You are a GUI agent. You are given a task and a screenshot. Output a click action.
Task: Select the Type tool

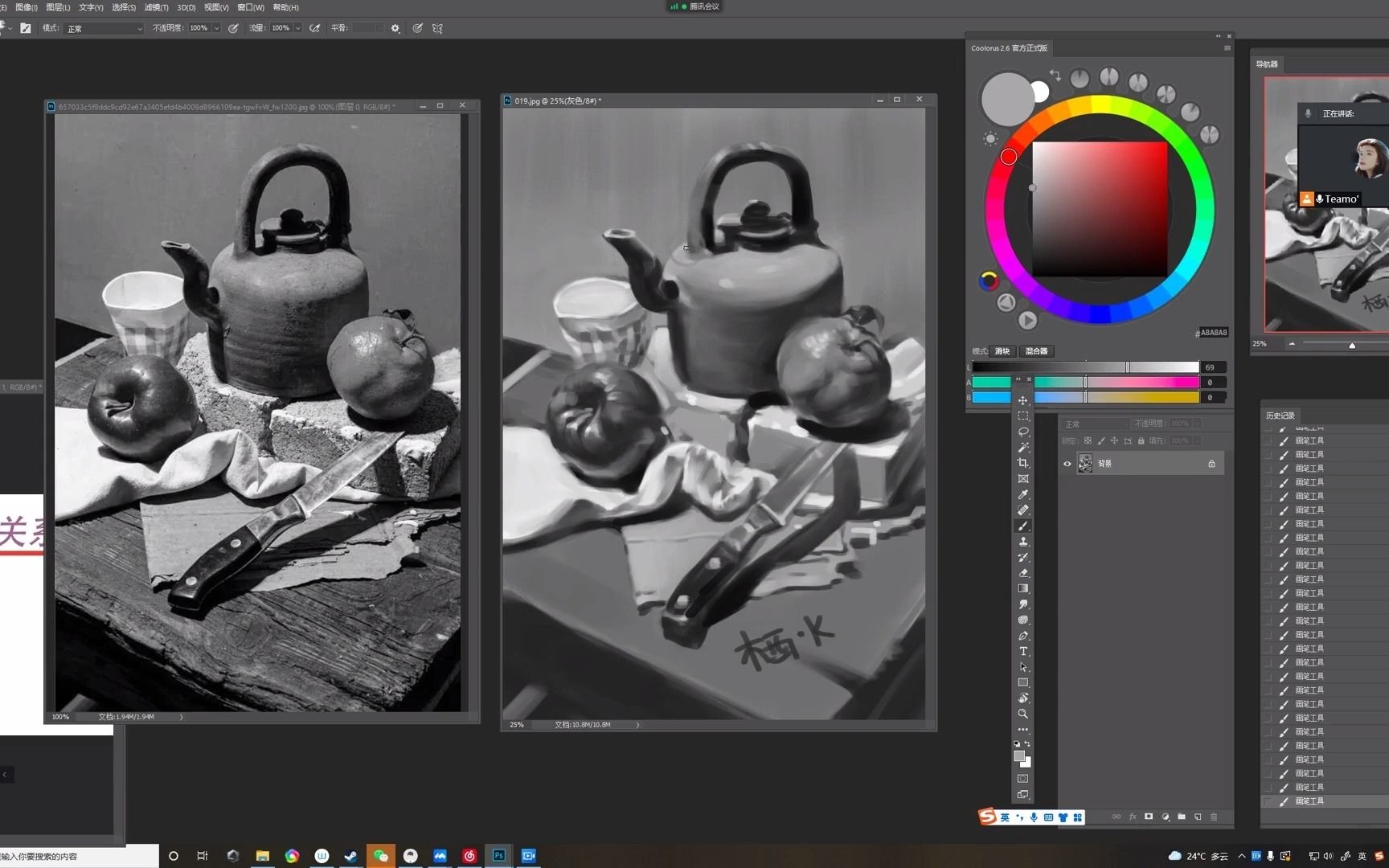click(x=1022, y=651)
